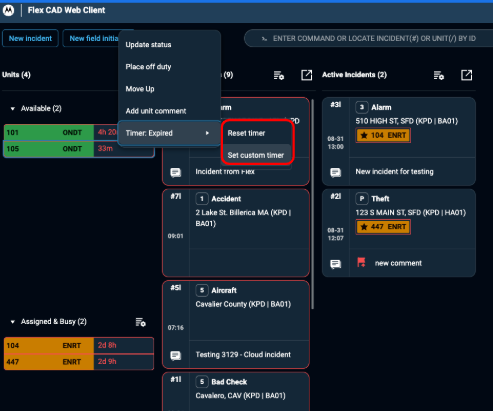Collapse the Assigned & Busy (2) group

pyautogui.click(x=13, y=322)
